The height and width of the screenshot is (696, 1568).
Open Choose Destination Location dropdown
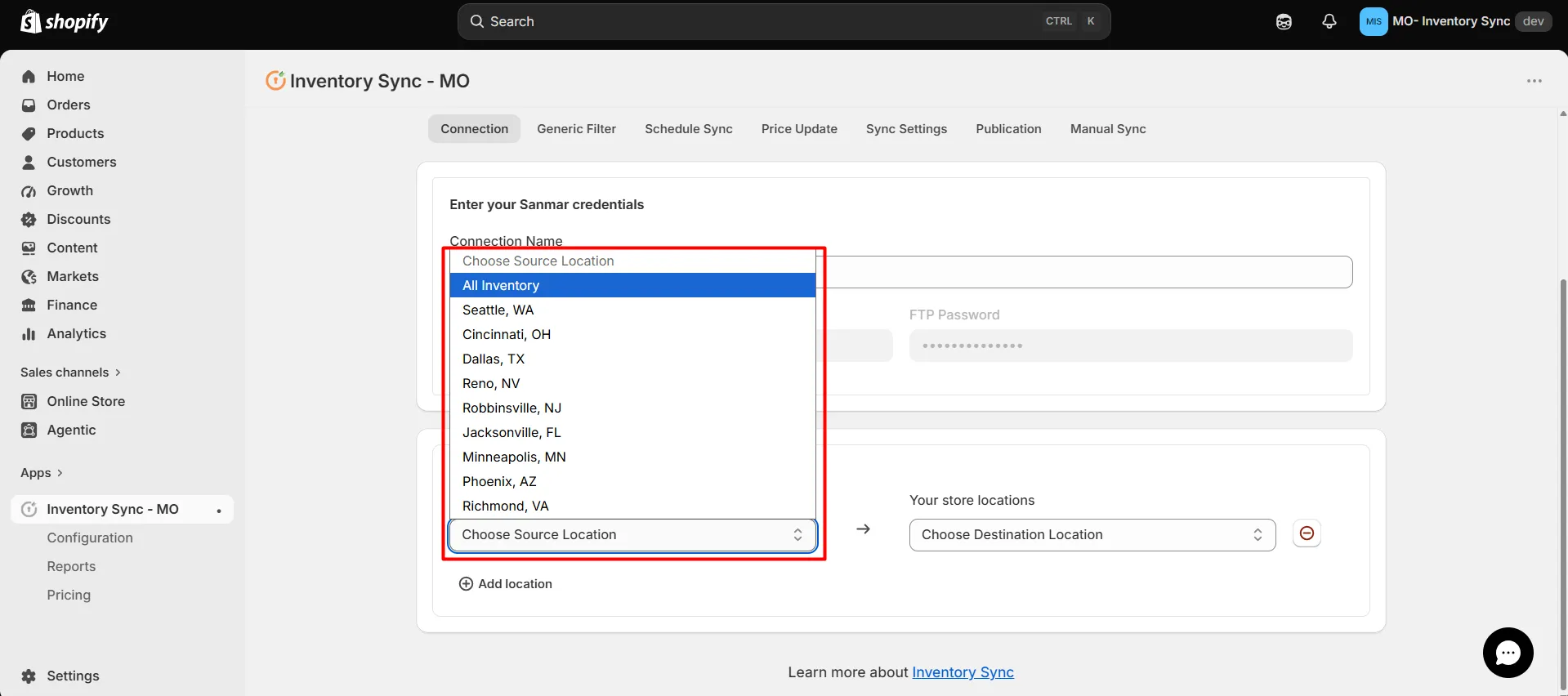[1092, 535]
